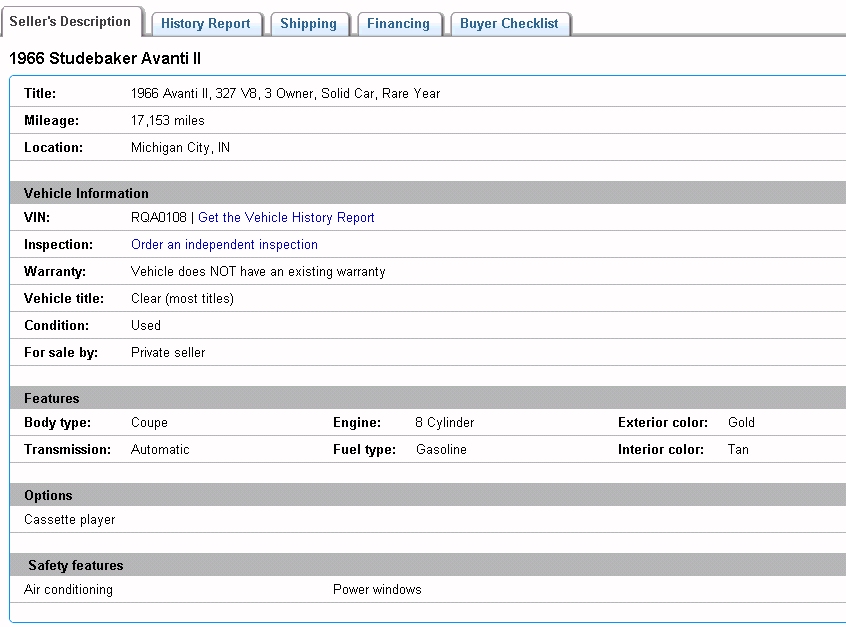Image resolution: width=846 pixels, height=627 pixels.
Task: Click the Inspection: label
Action: click(58, 244)
